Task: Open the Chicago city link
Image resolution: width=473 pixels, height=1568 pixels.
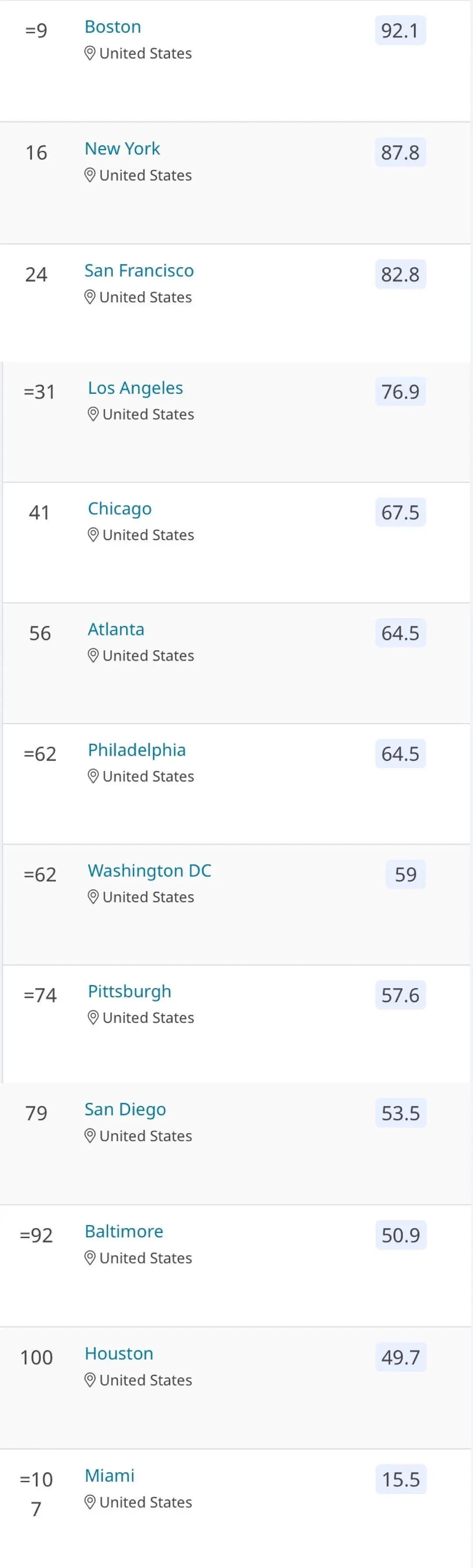Action: (x=119, y=508)
